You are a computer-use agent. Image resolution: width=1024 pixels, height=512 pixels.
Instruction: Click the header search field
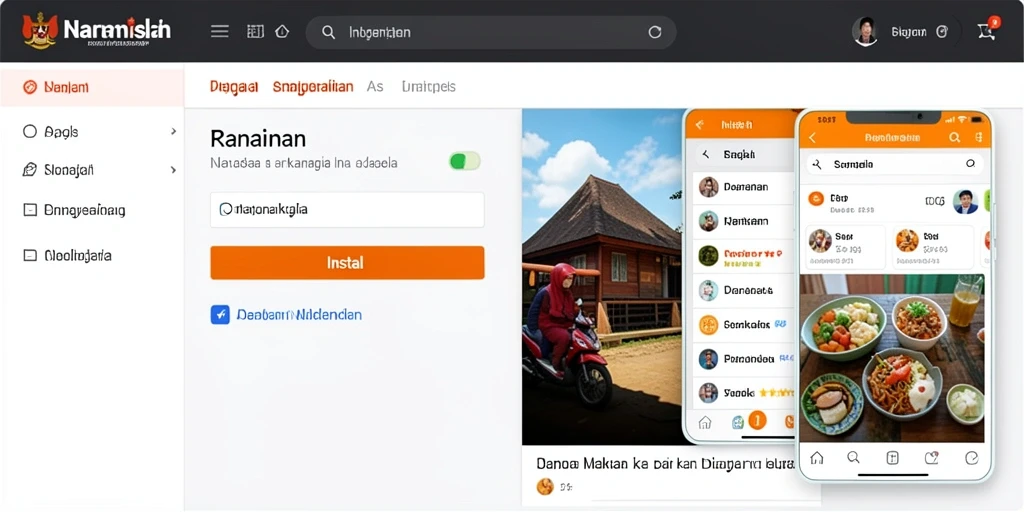pyautogui.click(x=491, y=32)
